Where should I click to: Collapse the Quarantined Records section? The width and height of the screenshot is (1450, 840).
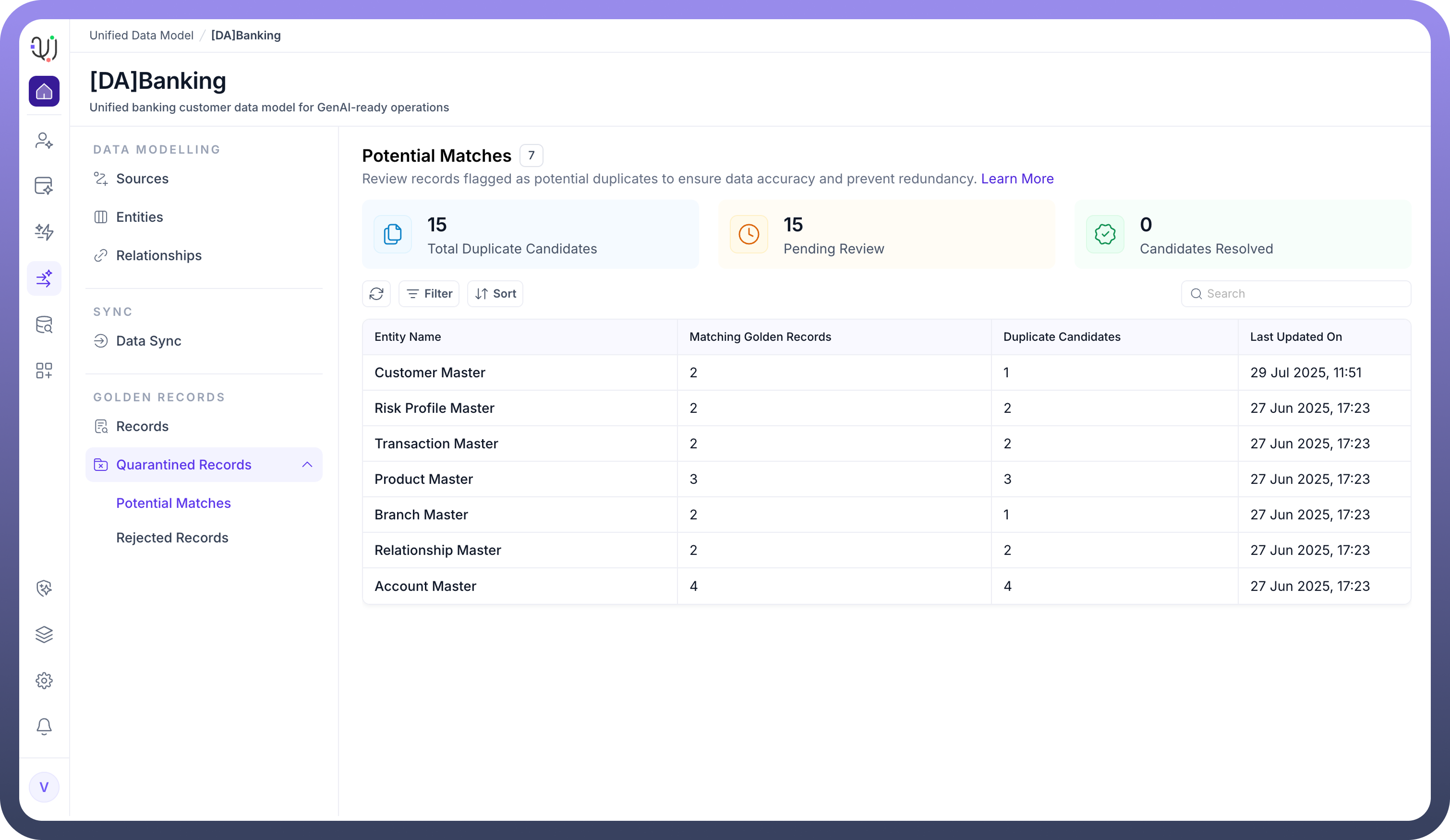[307, 465]
